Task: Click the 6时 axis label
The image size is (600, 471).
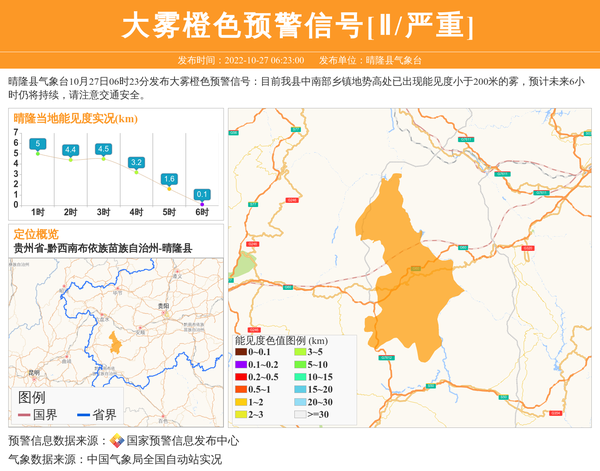Action: 202,212
